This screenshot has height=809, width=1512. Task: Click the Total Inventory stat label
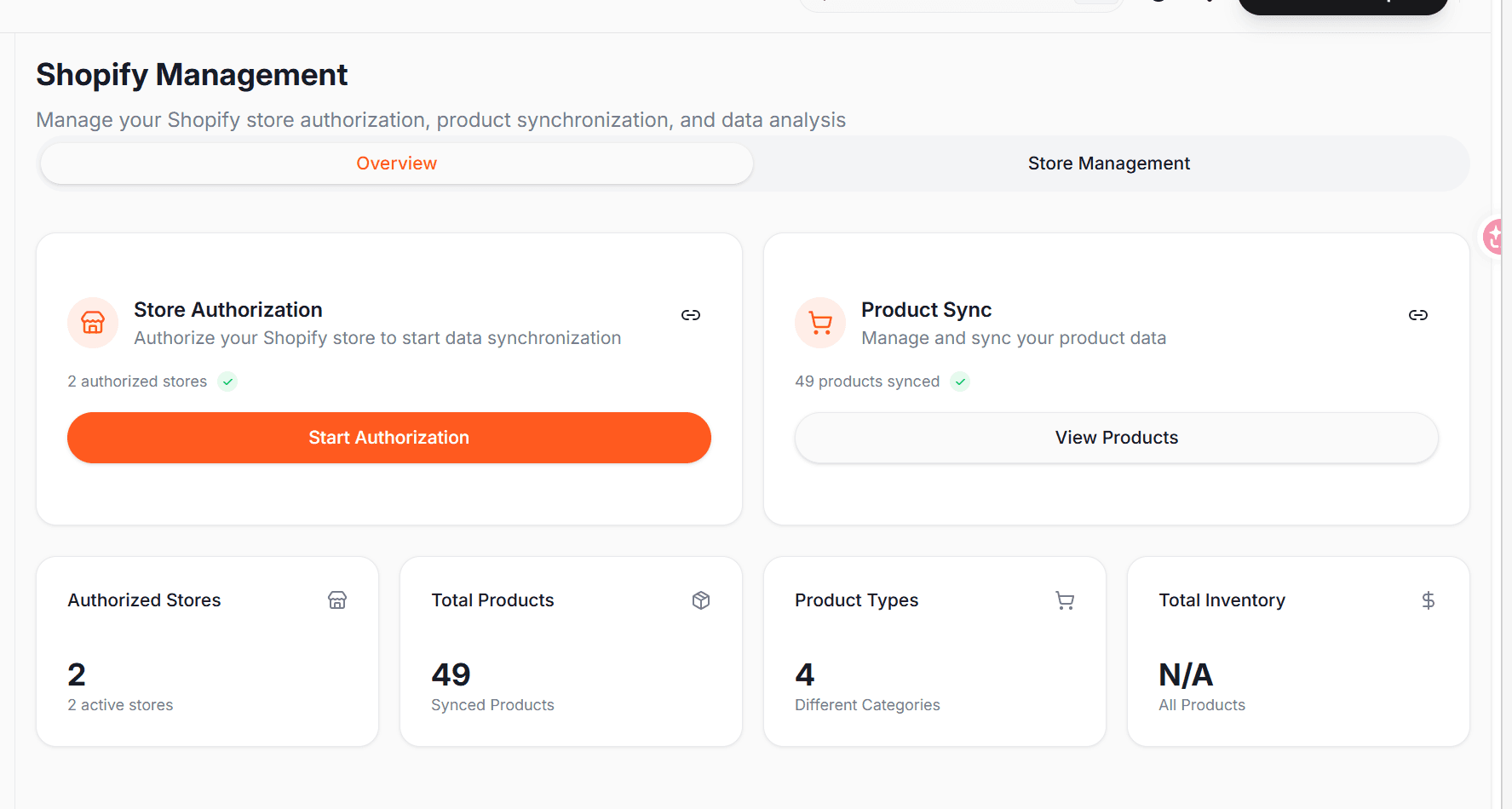pyautogui.click(x=1222, y=600)
